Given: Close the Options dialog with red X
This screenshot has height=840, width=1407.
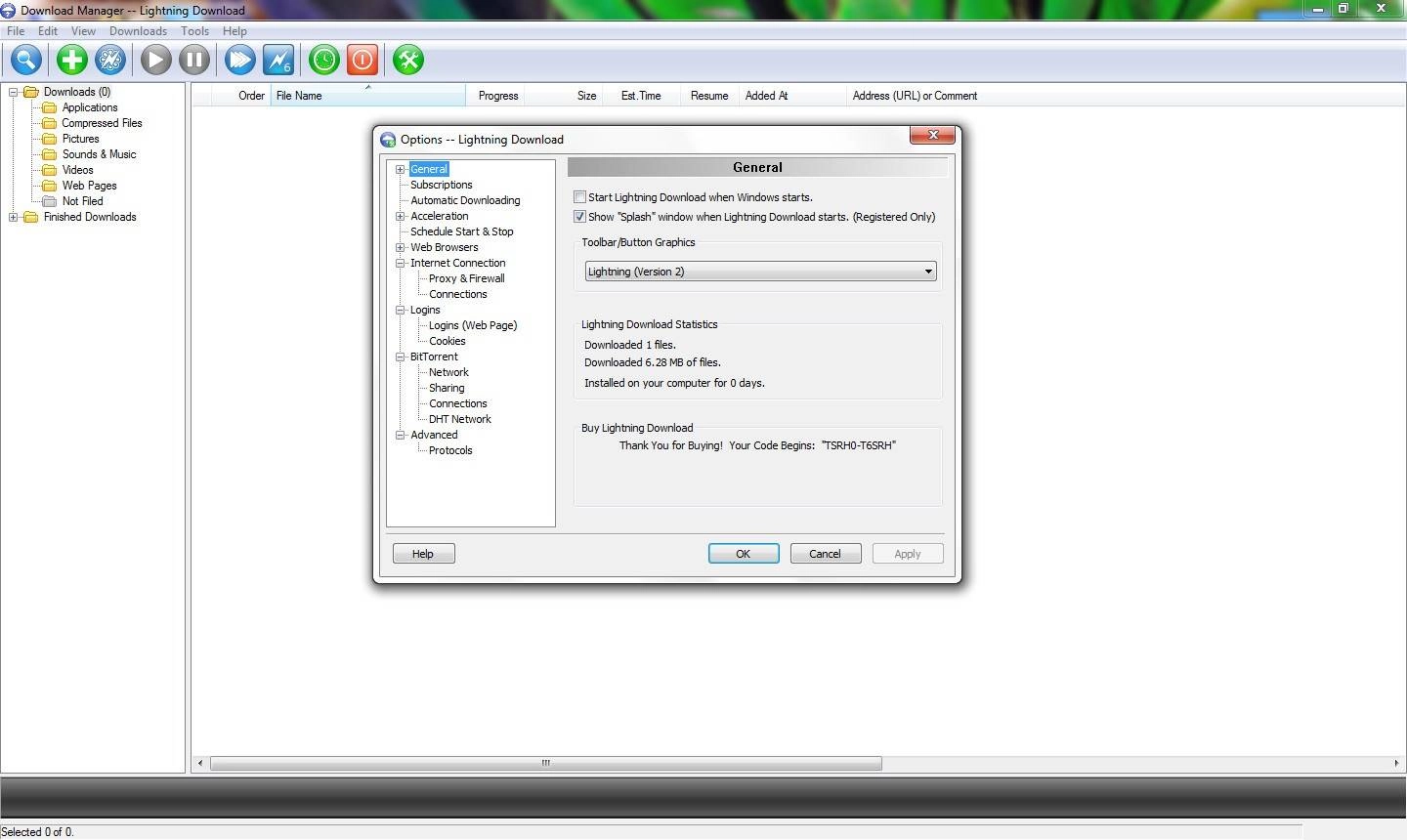Looking at the screenshot, I should click(x=932, y=135).
